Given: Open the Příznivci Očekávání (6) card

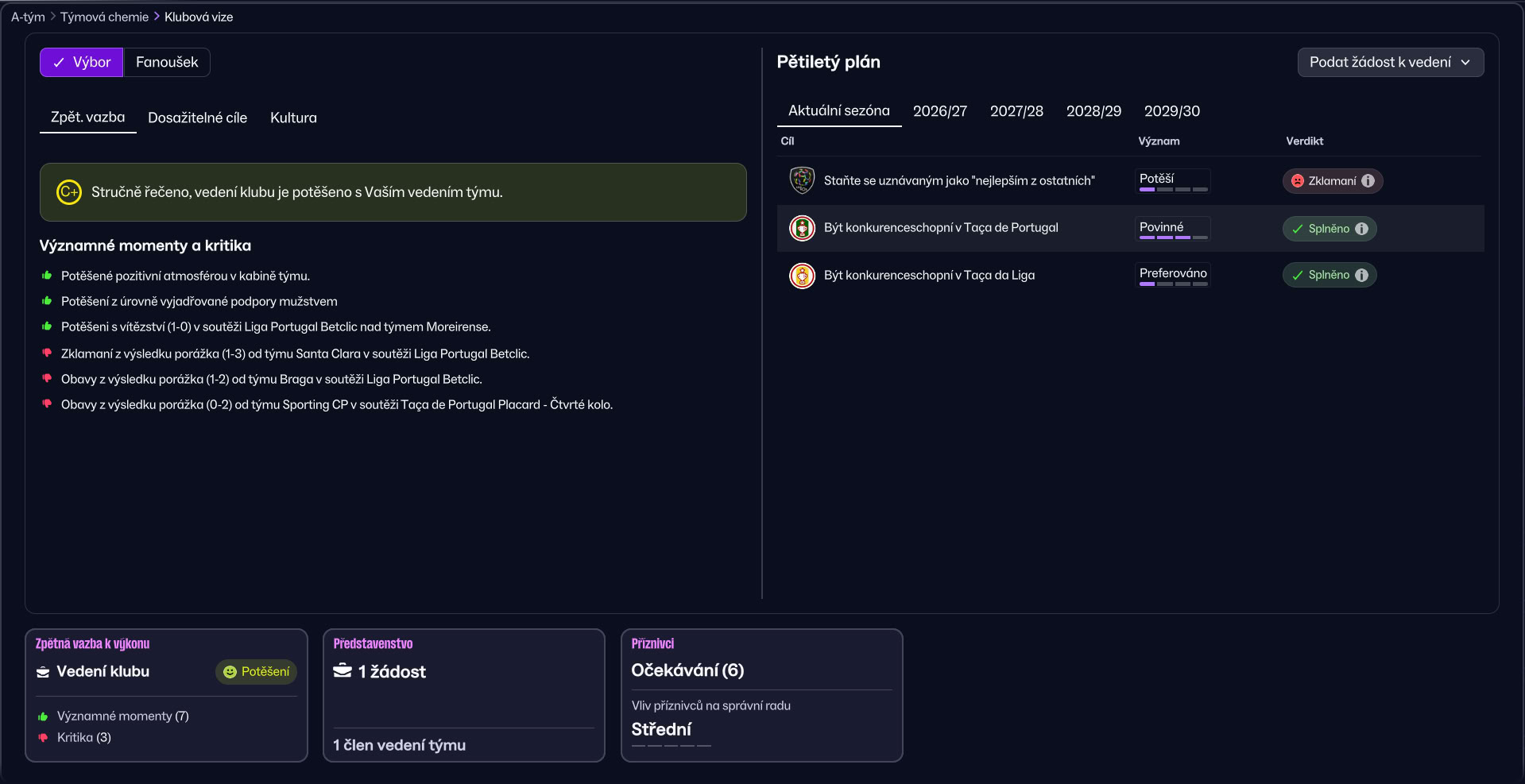Looking at the screenshot, I should click(761, 695).
